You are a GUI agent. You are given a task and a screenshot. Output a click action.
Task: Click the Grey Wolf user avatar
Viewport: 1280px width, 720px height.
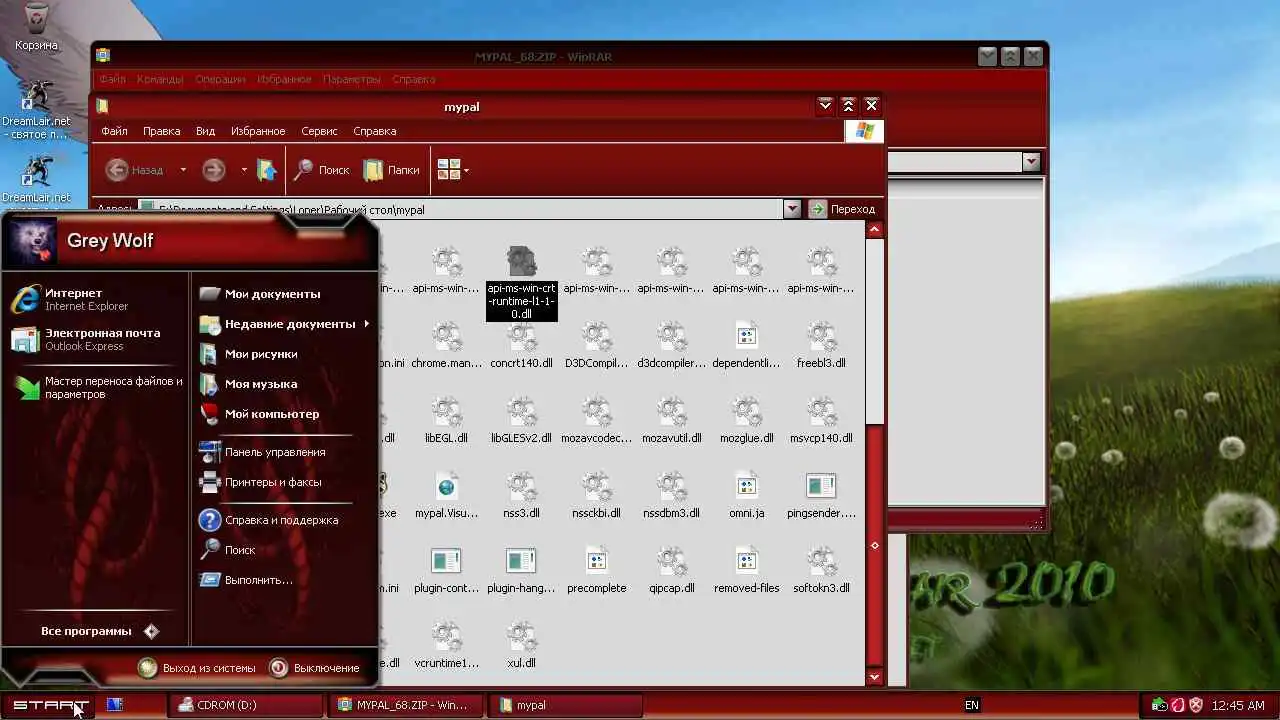tap(32, 241)
